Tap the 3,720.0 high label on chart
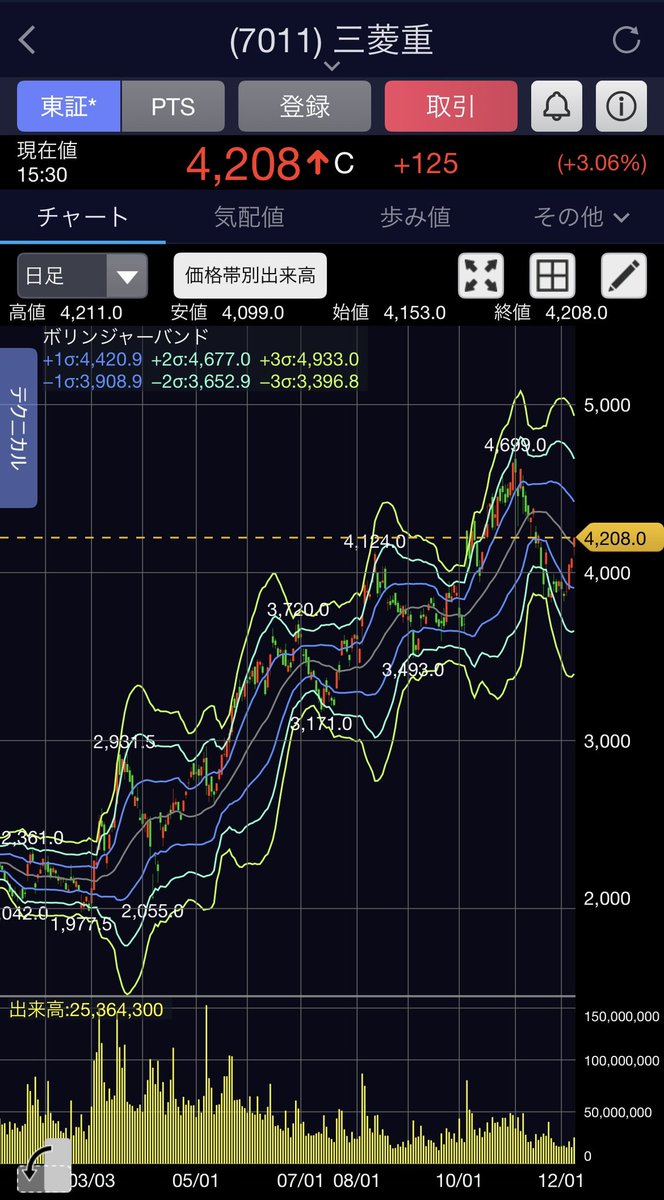Screen dimensions: 664x1200 299,608
